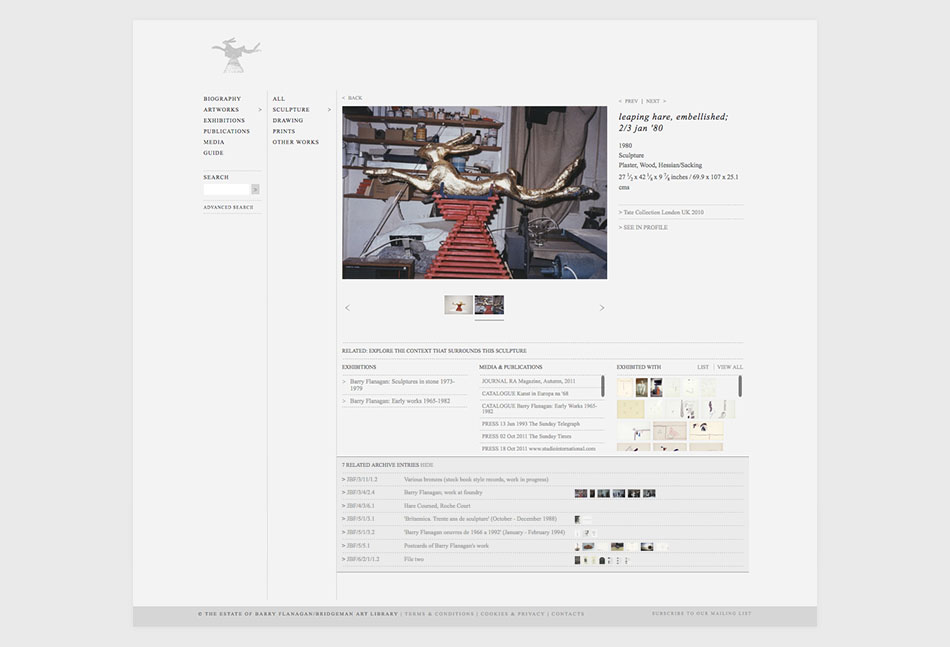Click Hare Coursed, Roche Court entry title
950x647 pixels.
[x=437, y=506]
